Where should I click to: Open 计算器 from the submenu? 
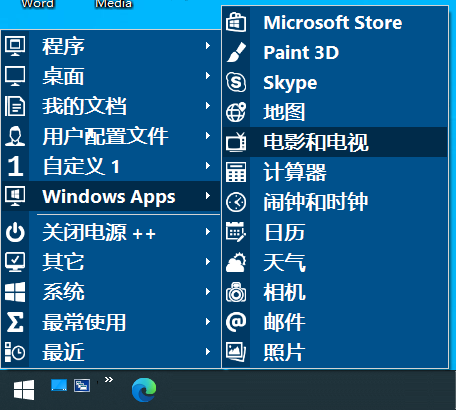coord(335,172)
